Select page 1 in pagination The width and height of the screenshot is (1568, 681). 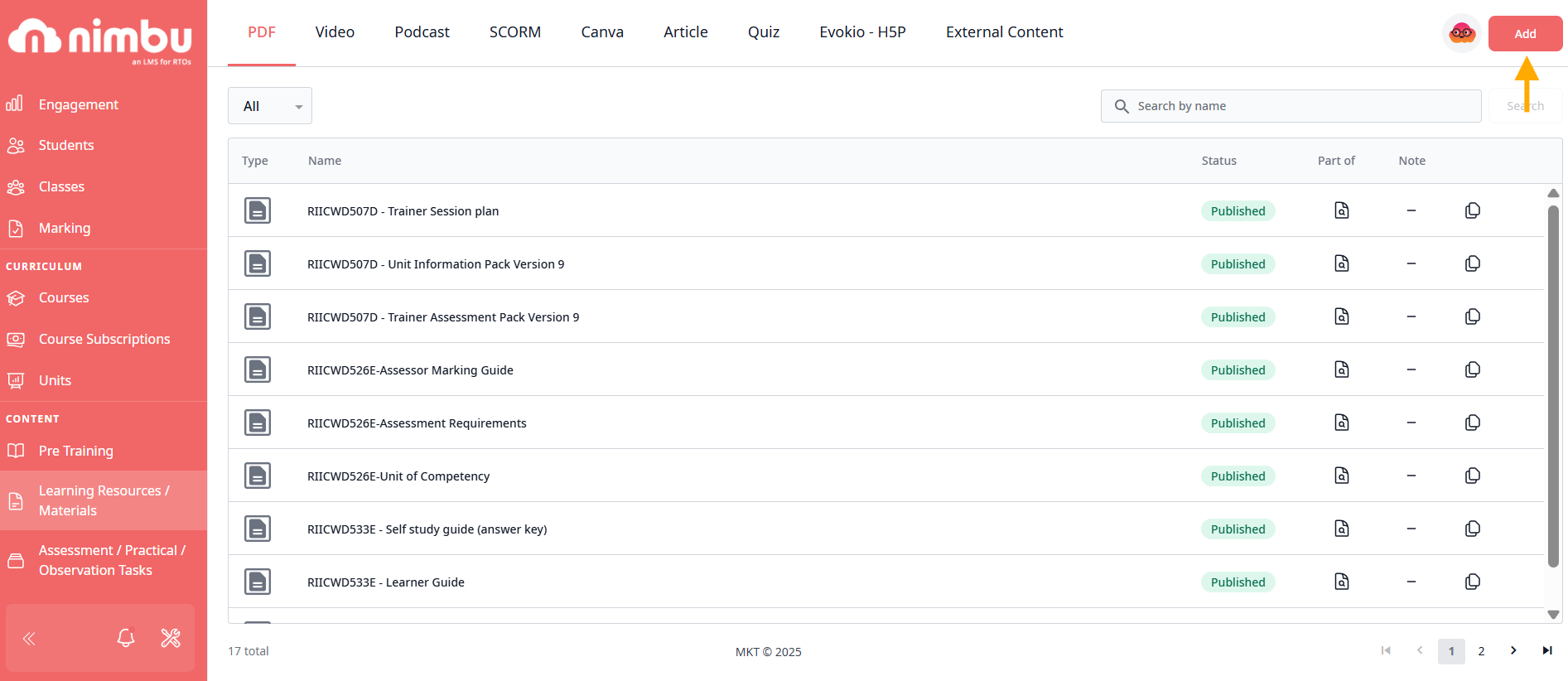click(x=1451, y=651)
